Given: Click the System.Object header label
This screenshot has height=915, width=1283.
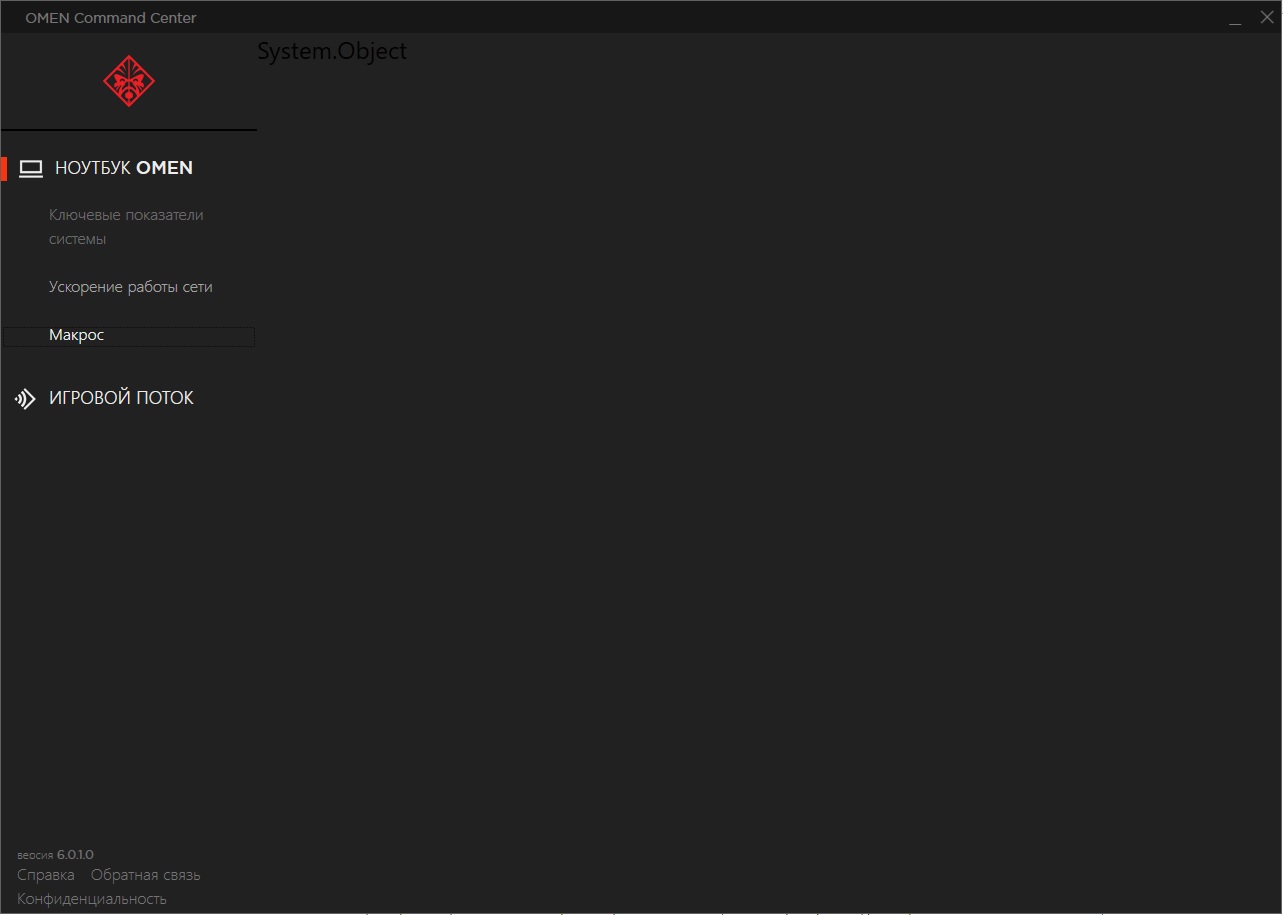Looking at the screenshot, I should pyautogui.click(x=332, y=50).
